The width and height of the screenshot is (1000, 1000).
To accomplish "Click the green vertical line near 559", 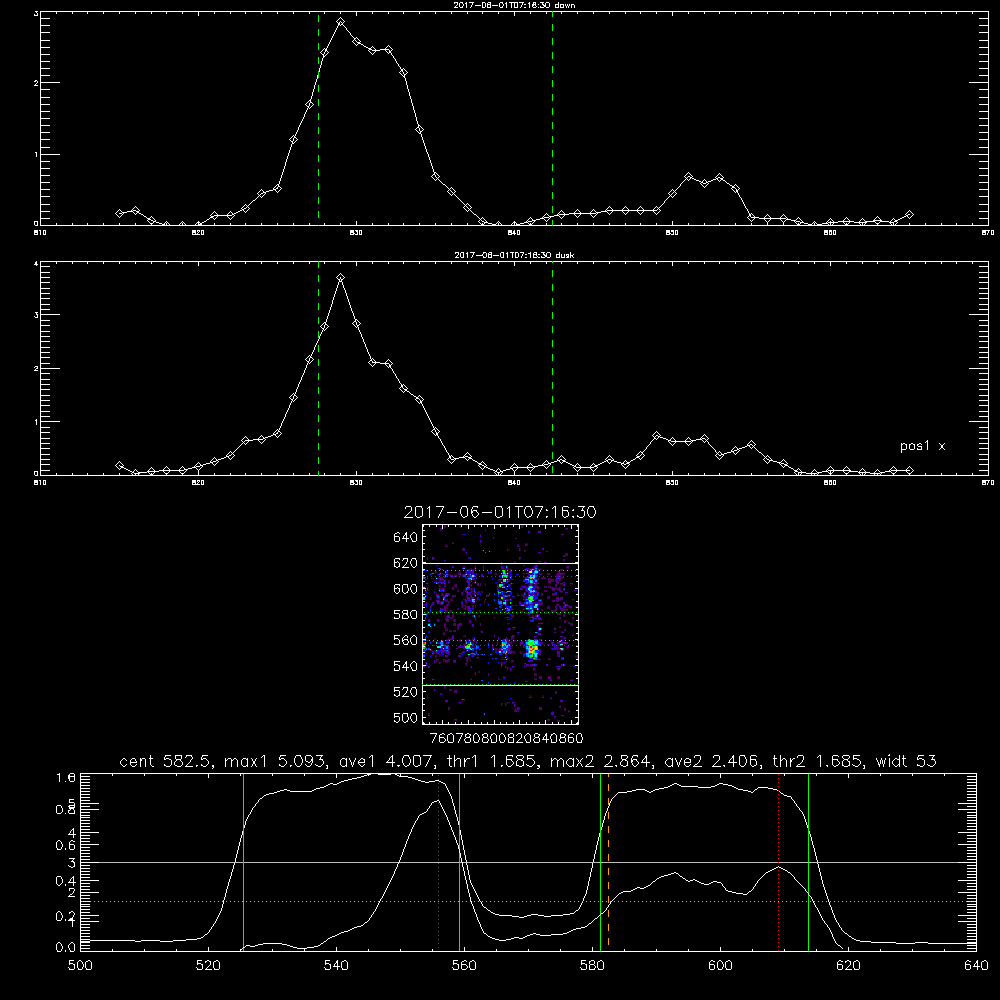I will coord(460,861).
